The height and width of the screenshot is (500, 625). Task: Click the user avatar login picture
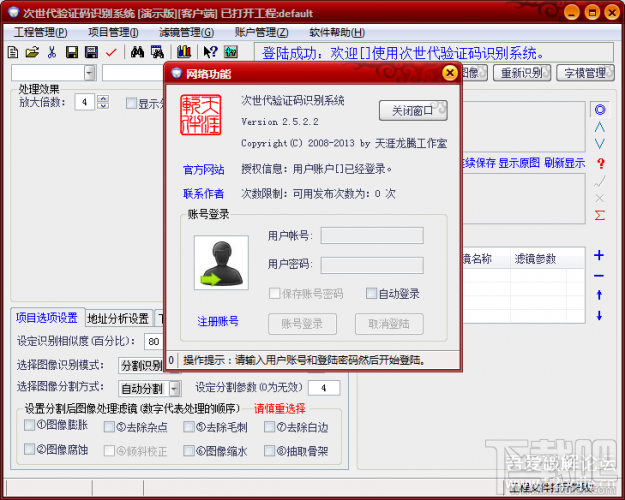pos(221,262)
